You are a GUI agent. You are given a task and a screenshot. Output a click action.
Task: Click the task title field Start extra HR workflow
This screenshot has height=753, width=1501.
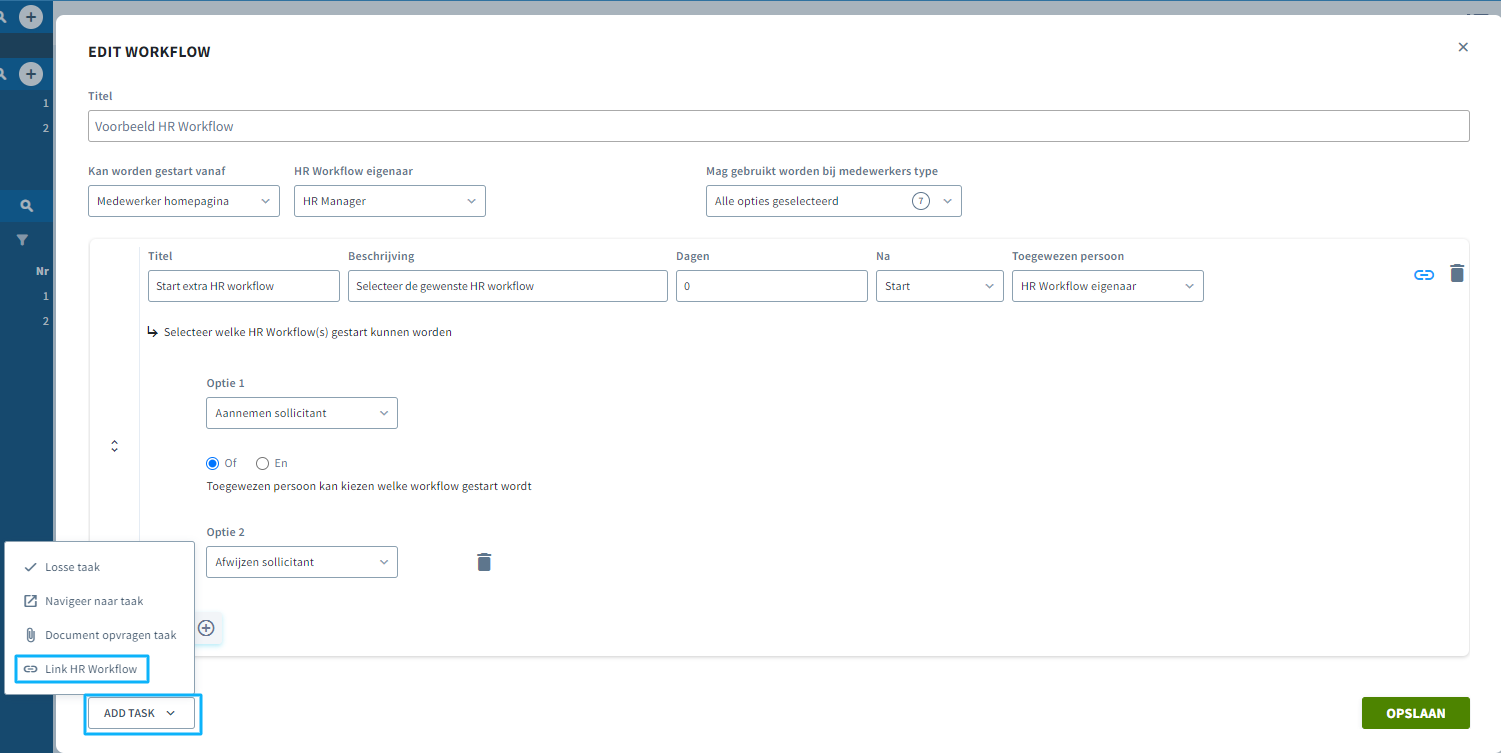(244, 286)
